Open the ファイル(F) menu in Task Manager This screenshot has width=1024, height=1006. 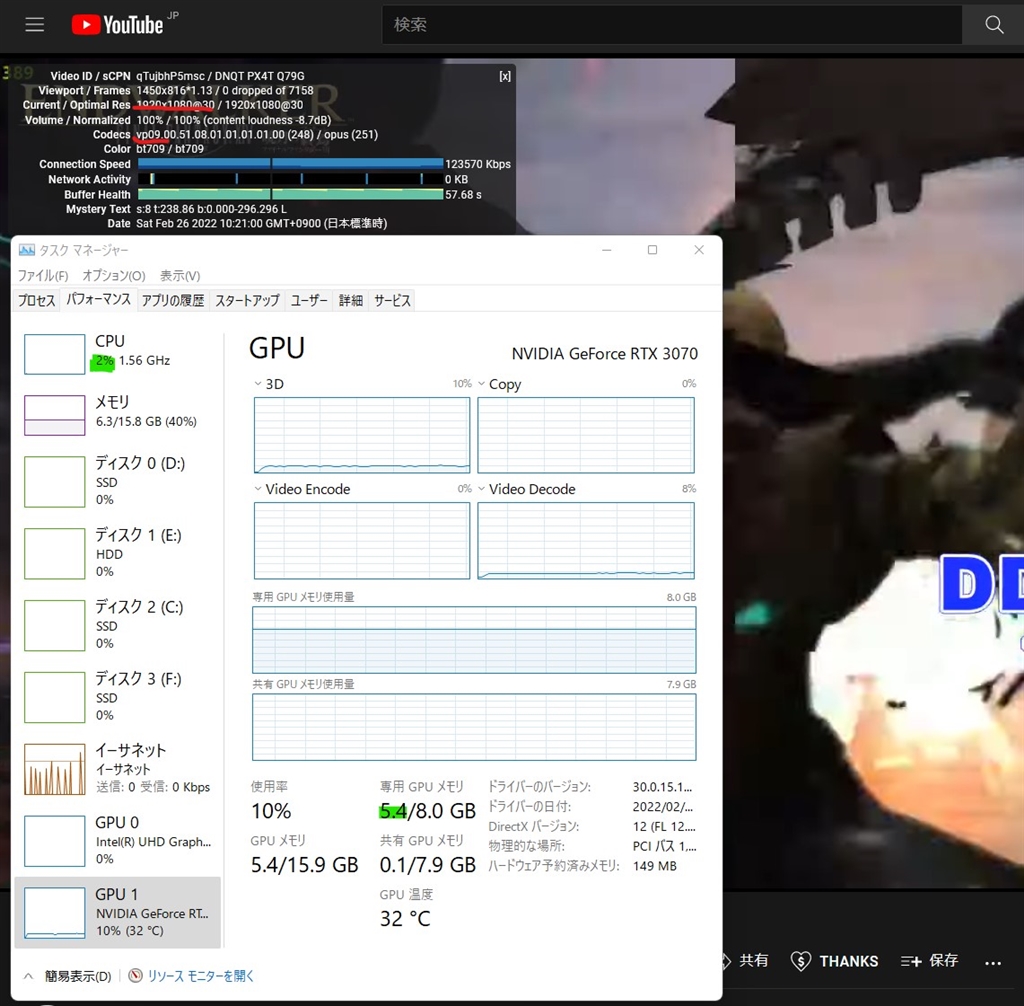click(43, 276)
